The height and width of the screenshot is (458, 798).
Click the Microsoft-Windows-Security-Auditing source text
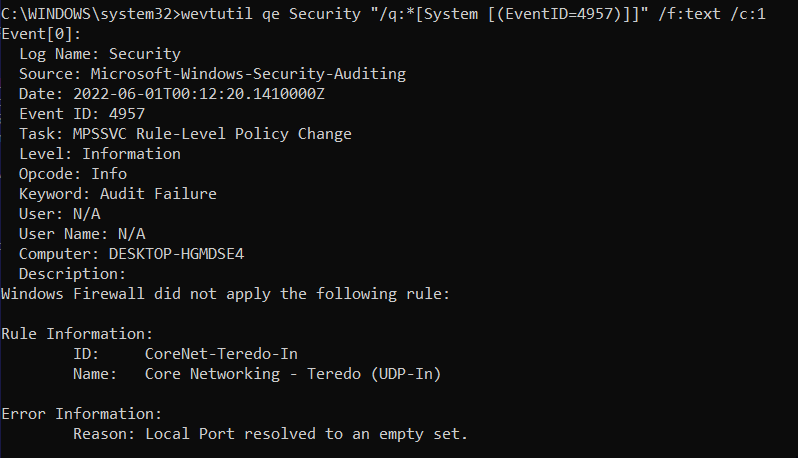coord(248,74)
